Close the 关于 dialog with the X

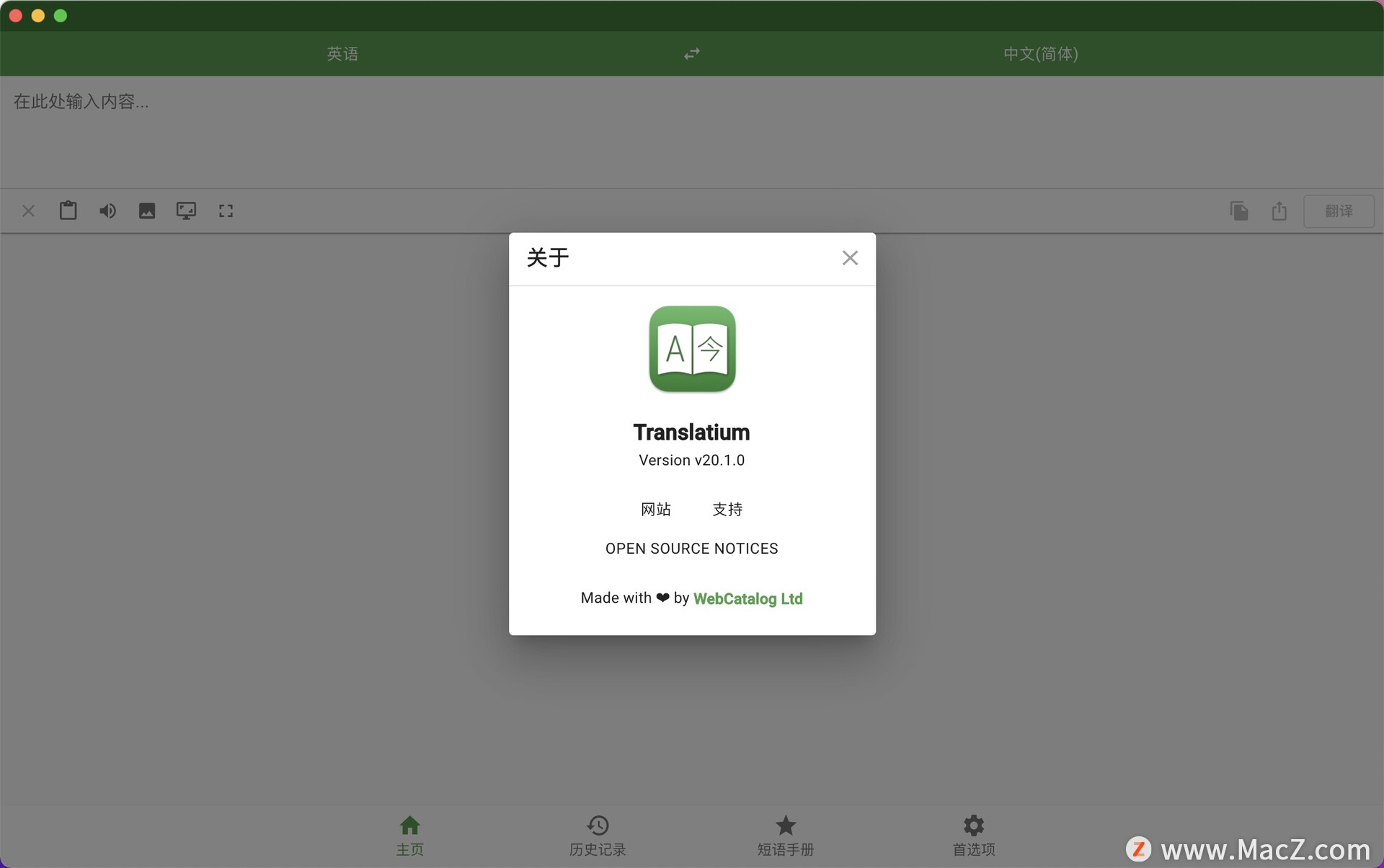(x=850, y=258)
